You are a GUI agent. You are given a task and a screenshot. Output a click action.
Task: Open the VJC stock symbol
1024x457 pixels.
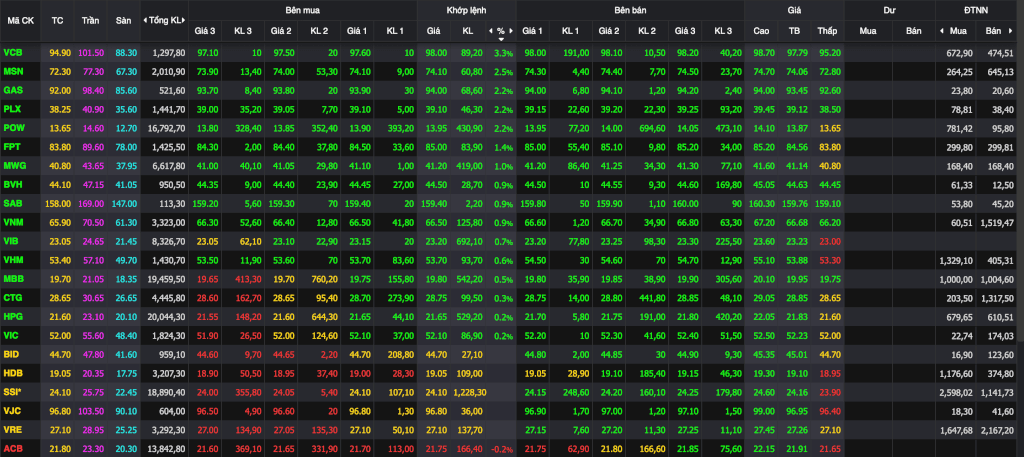tap(12, 411)
